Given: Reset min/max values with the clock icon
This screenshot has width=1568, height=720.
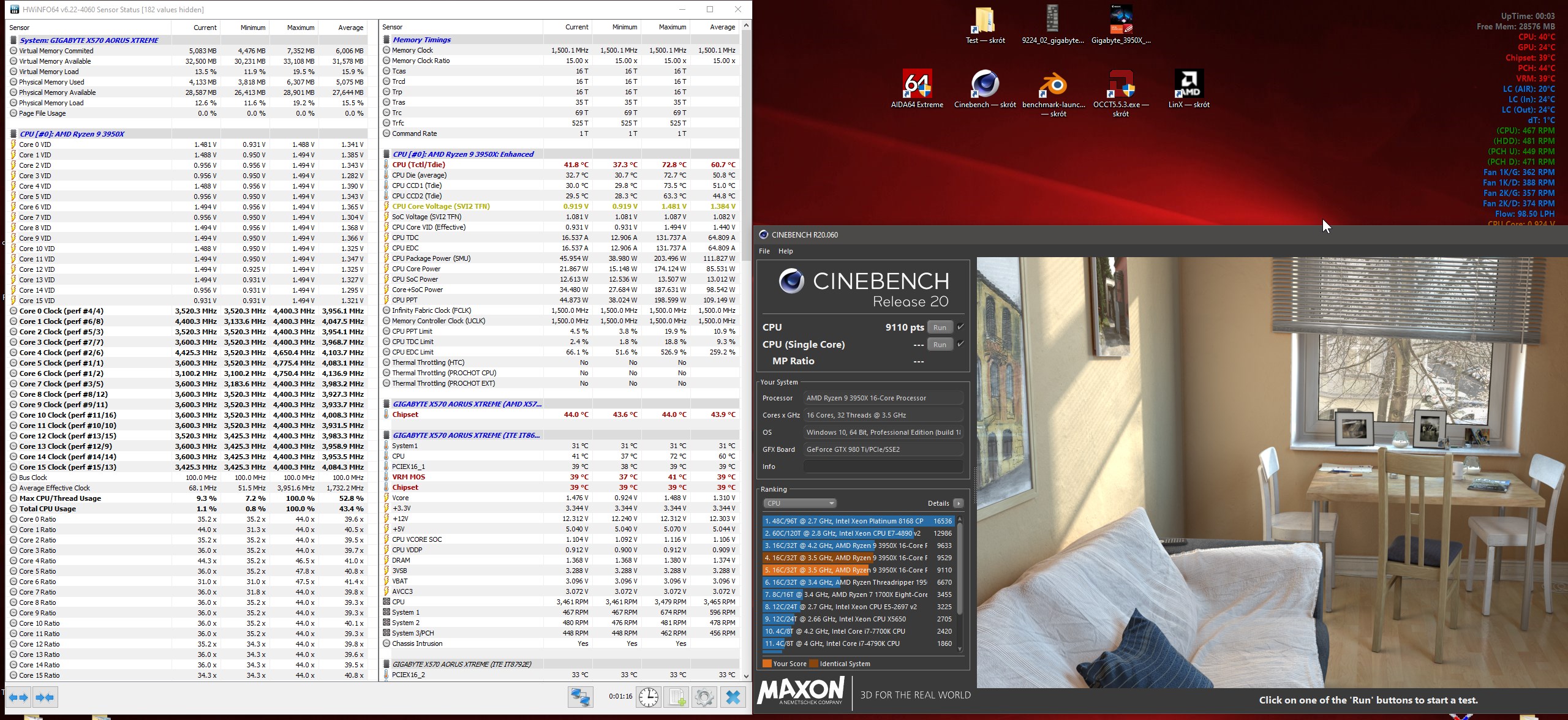Looking at the screenshot, I should [x=648, y=697].
